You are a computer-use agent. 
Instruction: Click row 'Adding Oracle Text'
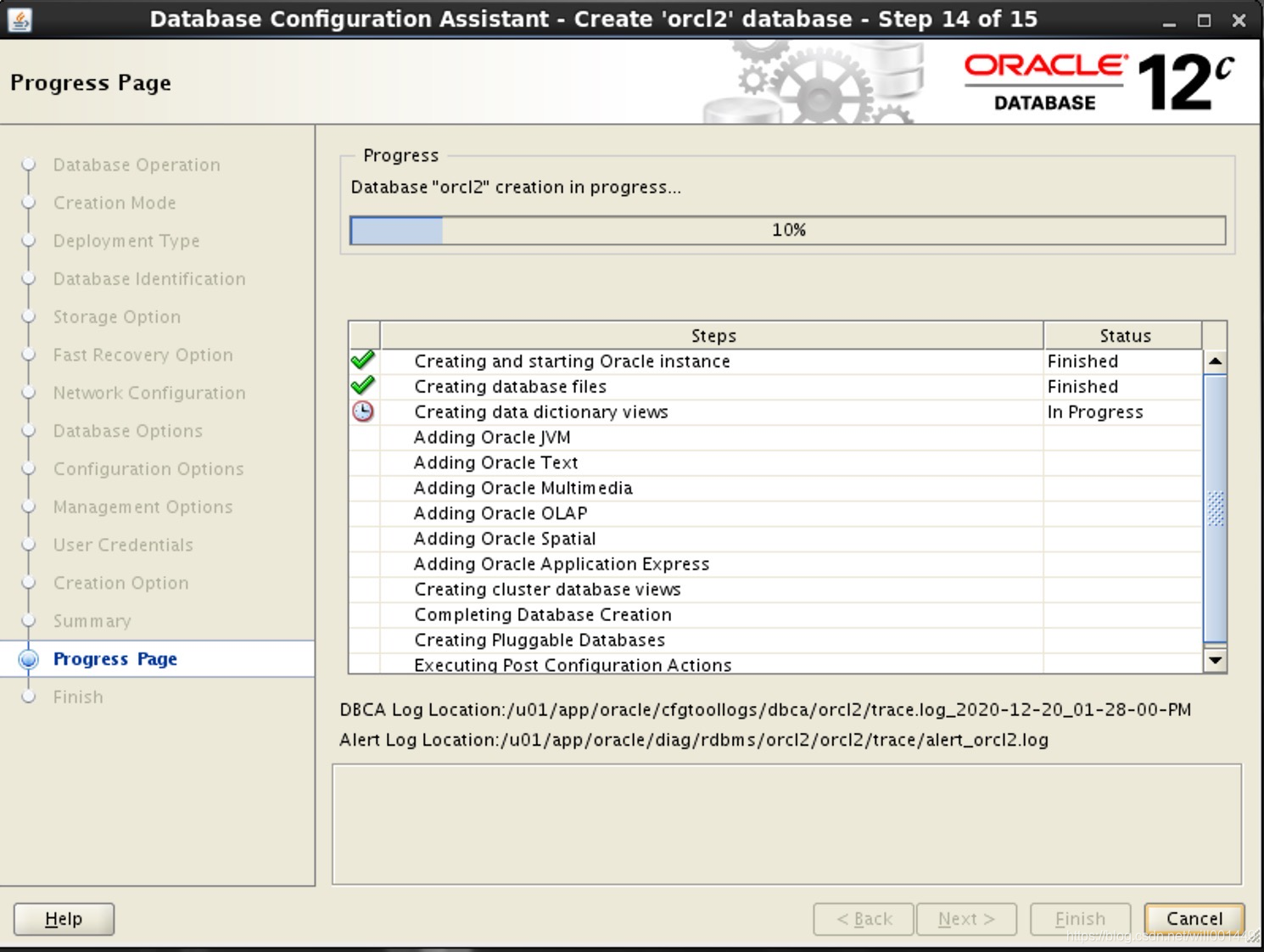tap(775, 463)
